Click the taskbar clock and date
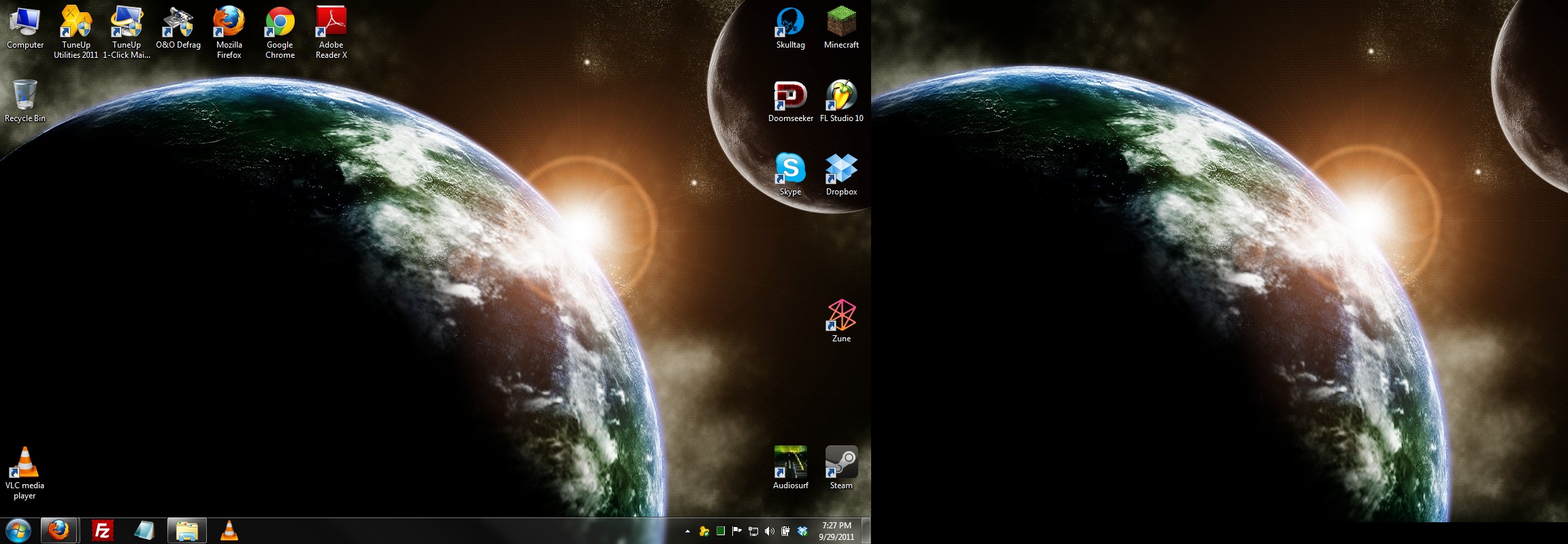1568x544 pixels. (x=836, y=531)
